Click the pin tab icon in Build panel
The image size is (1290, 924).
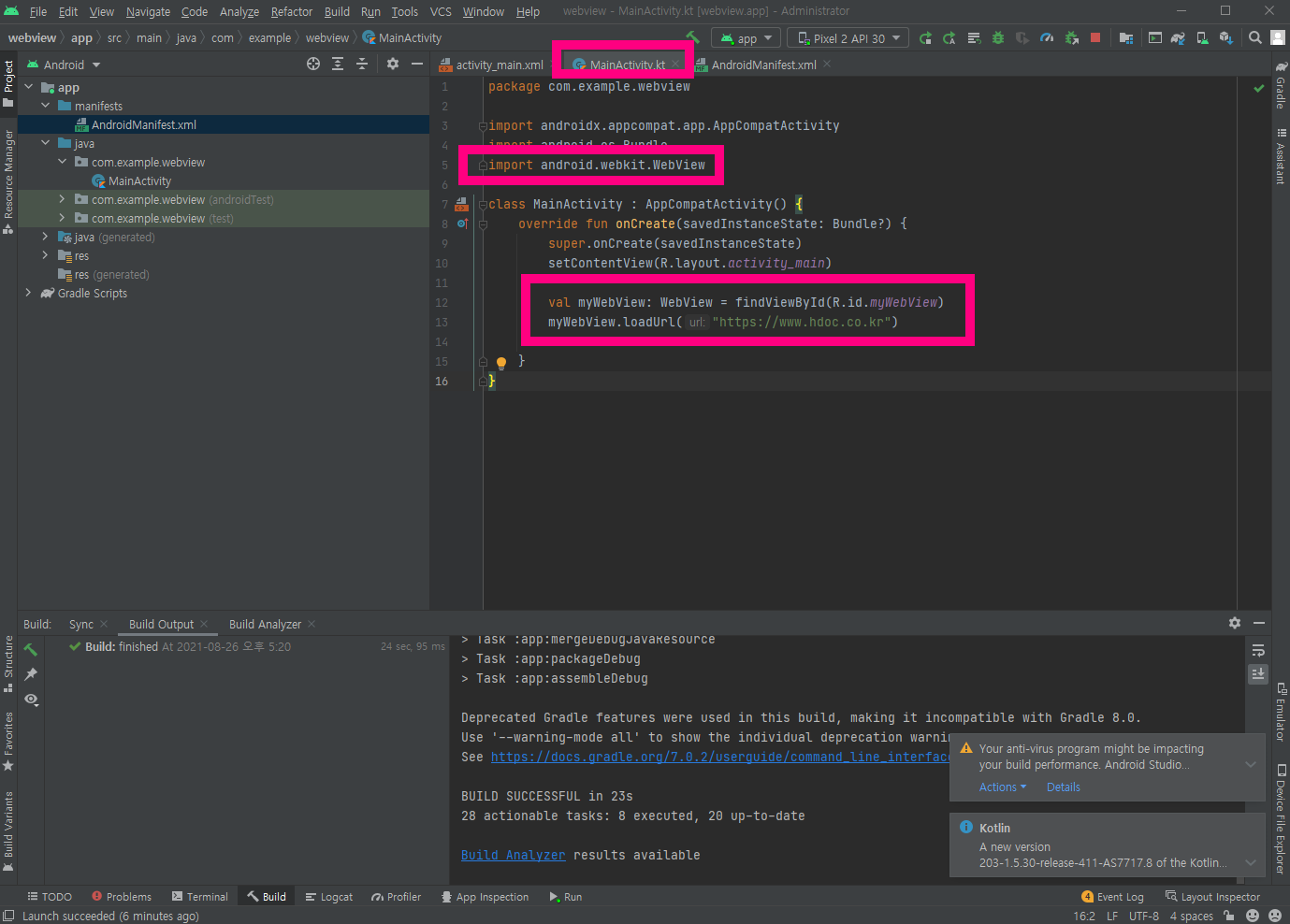tap(32, 674)
